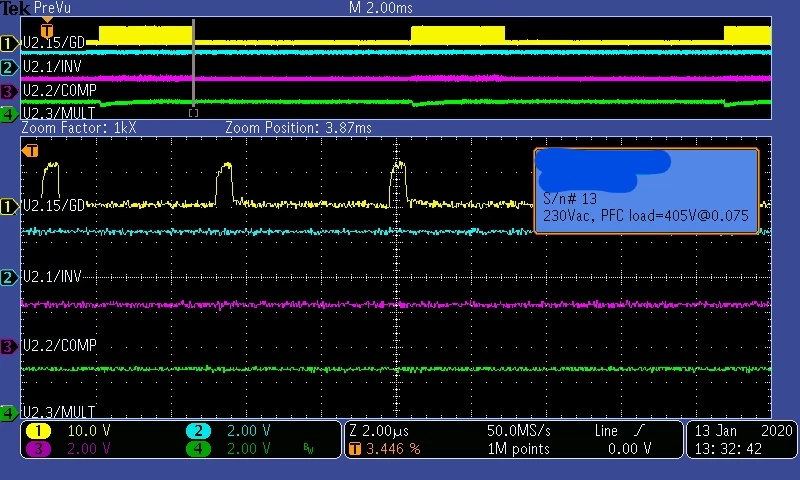Select channel 2 marker in the overview window

[x=9, y=67]
